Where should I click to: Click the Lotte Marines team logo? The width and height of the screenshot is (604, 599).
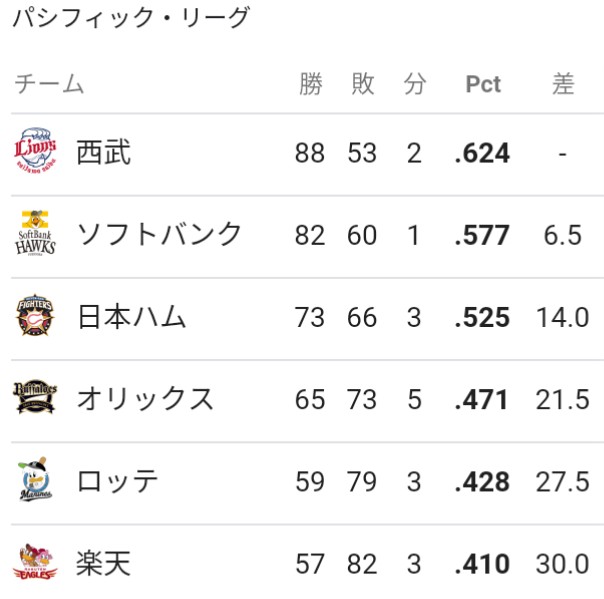[x=35, y=480]
